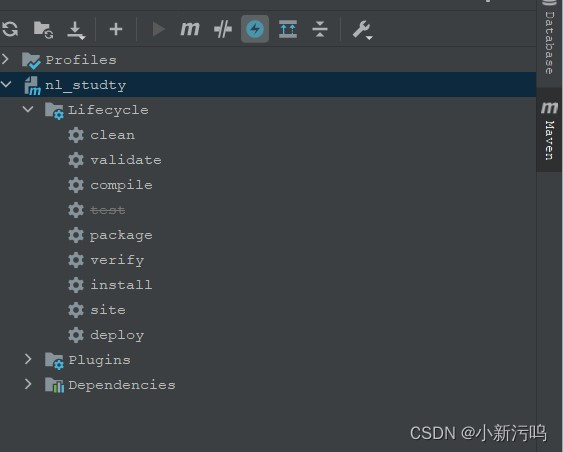563x452 pixels.
Task: Expand the Profiles node
Action: [5, 59]
